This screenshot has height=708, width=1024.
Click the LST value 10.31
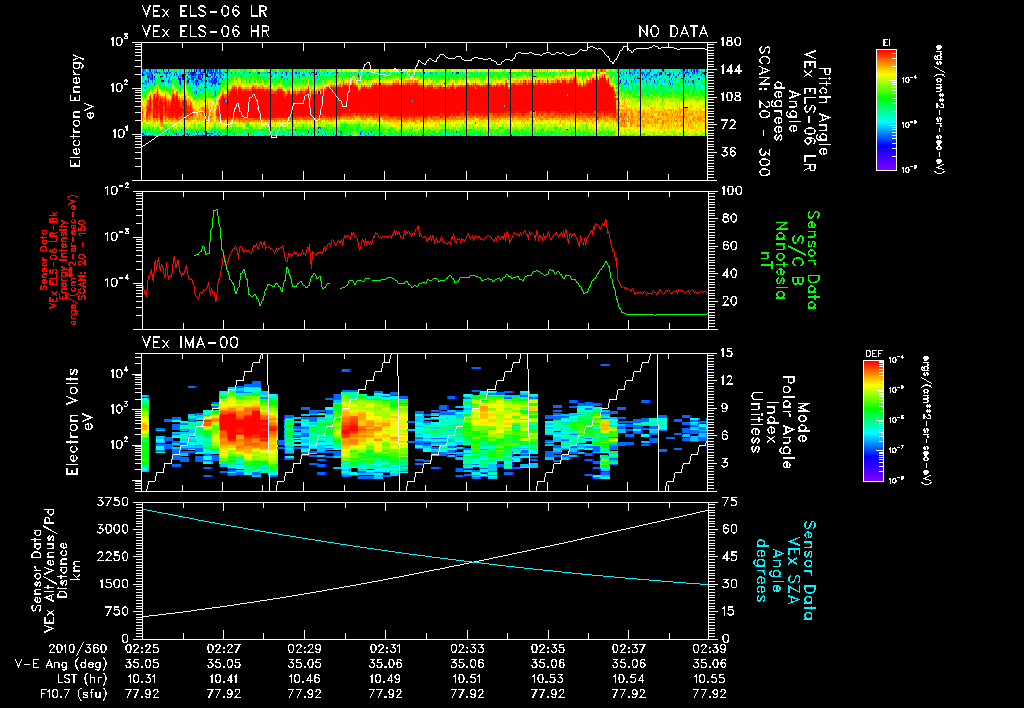142,679
